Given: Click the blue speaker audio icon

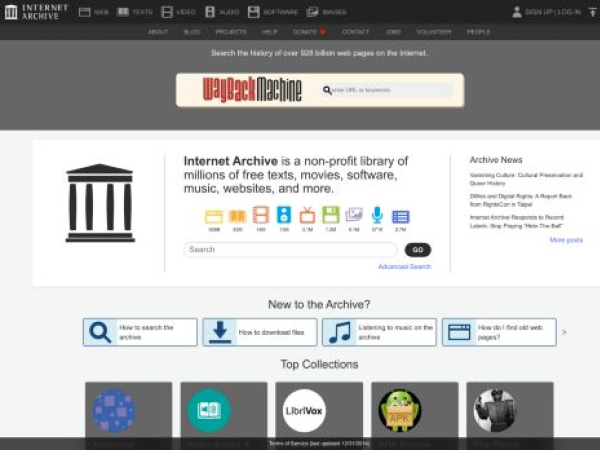Looking at the screenshot, I should click(284, 215).
